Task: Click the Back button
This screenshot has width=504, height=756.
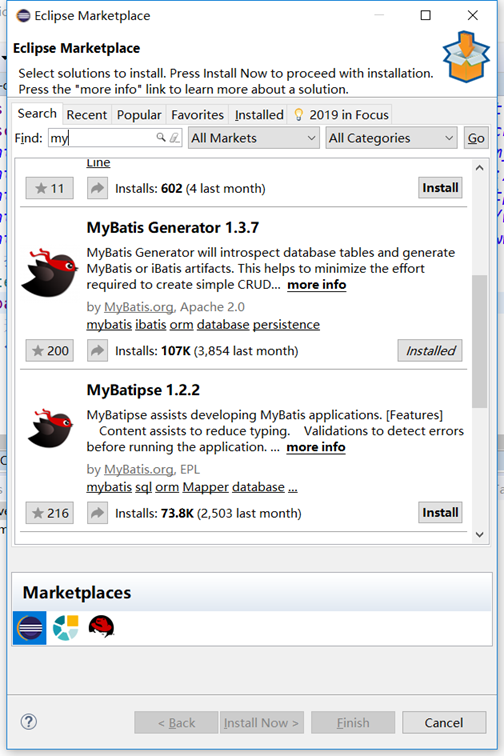Action: pyautogui.click(x=177, y=722)
